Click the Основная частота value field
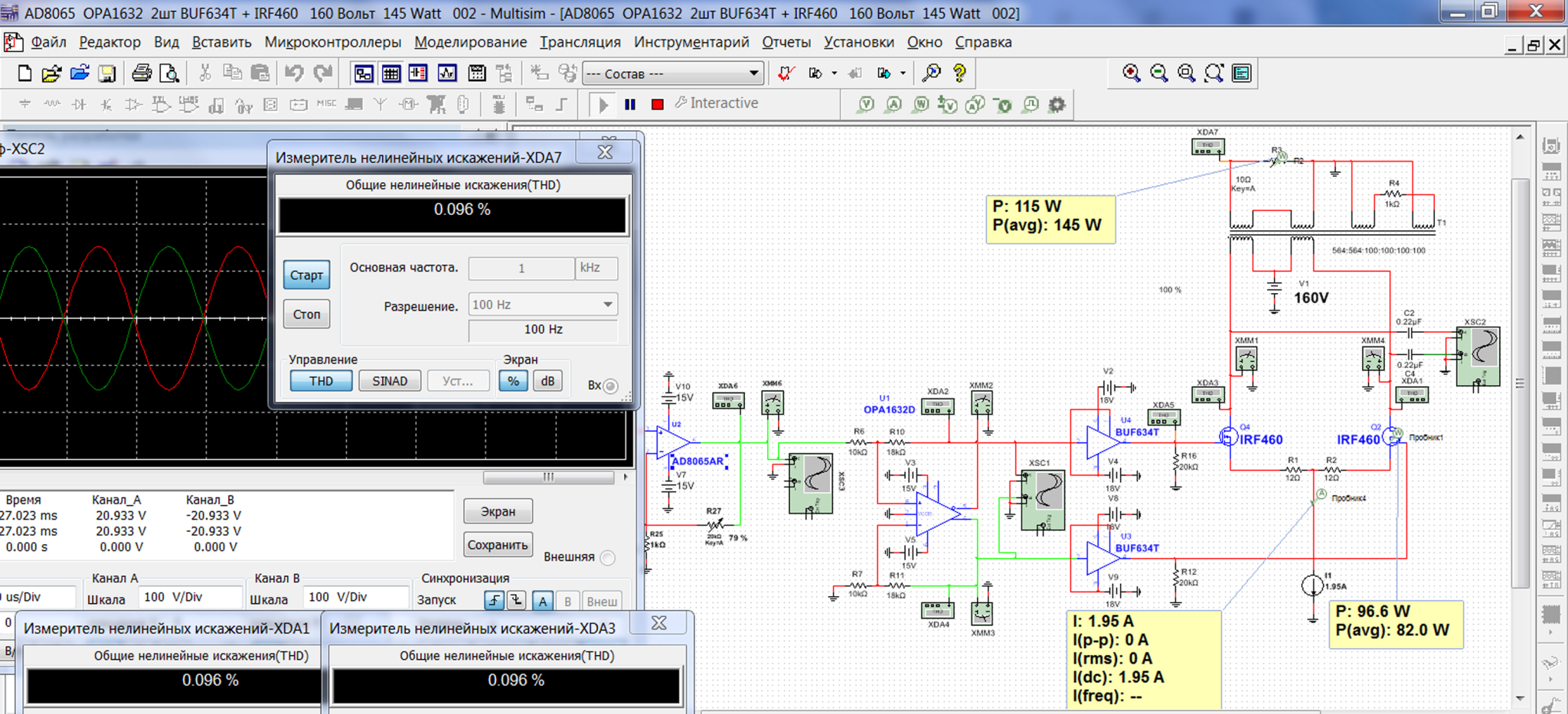This screenshot has width=1568, height=714. [x=521, y=268]
